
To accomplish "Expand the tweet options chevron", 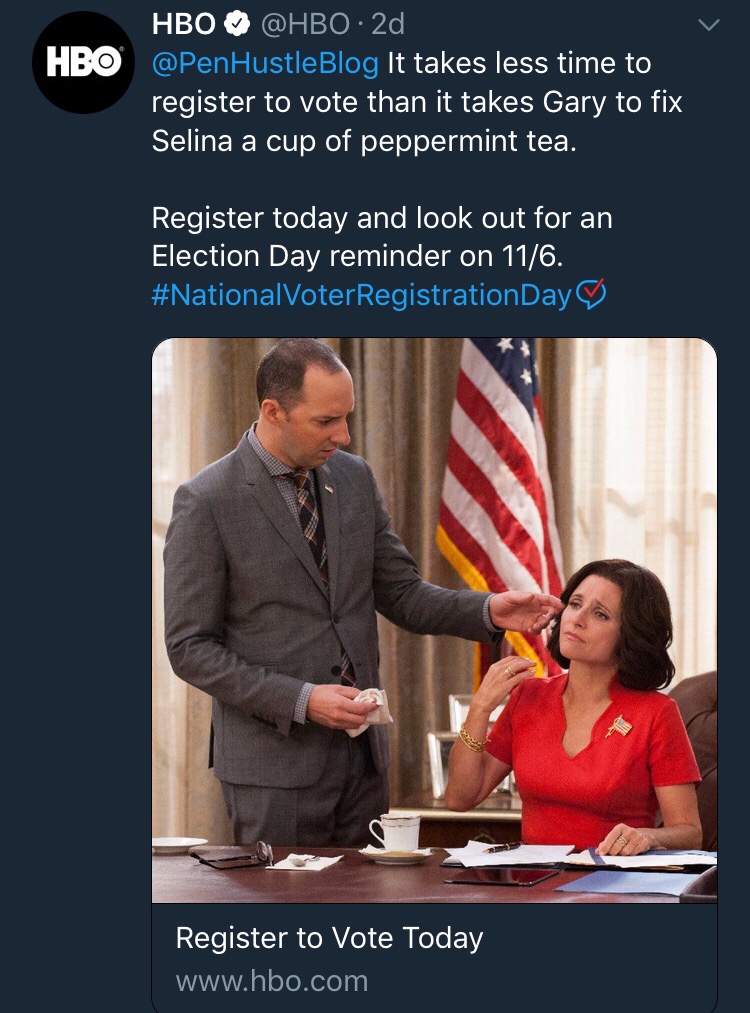I will click(x=708, y=26).
